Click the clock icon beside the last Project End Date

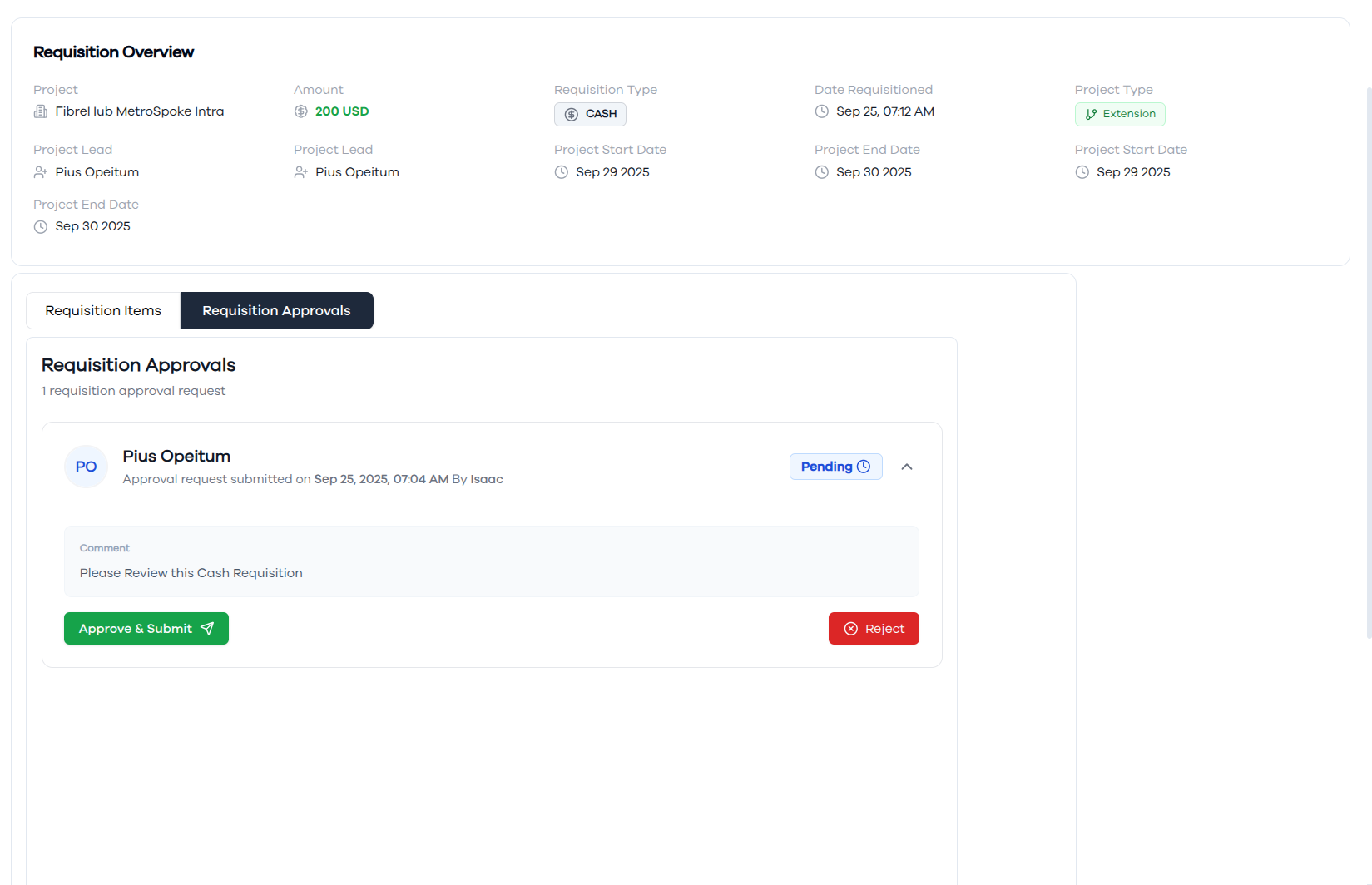40,226
